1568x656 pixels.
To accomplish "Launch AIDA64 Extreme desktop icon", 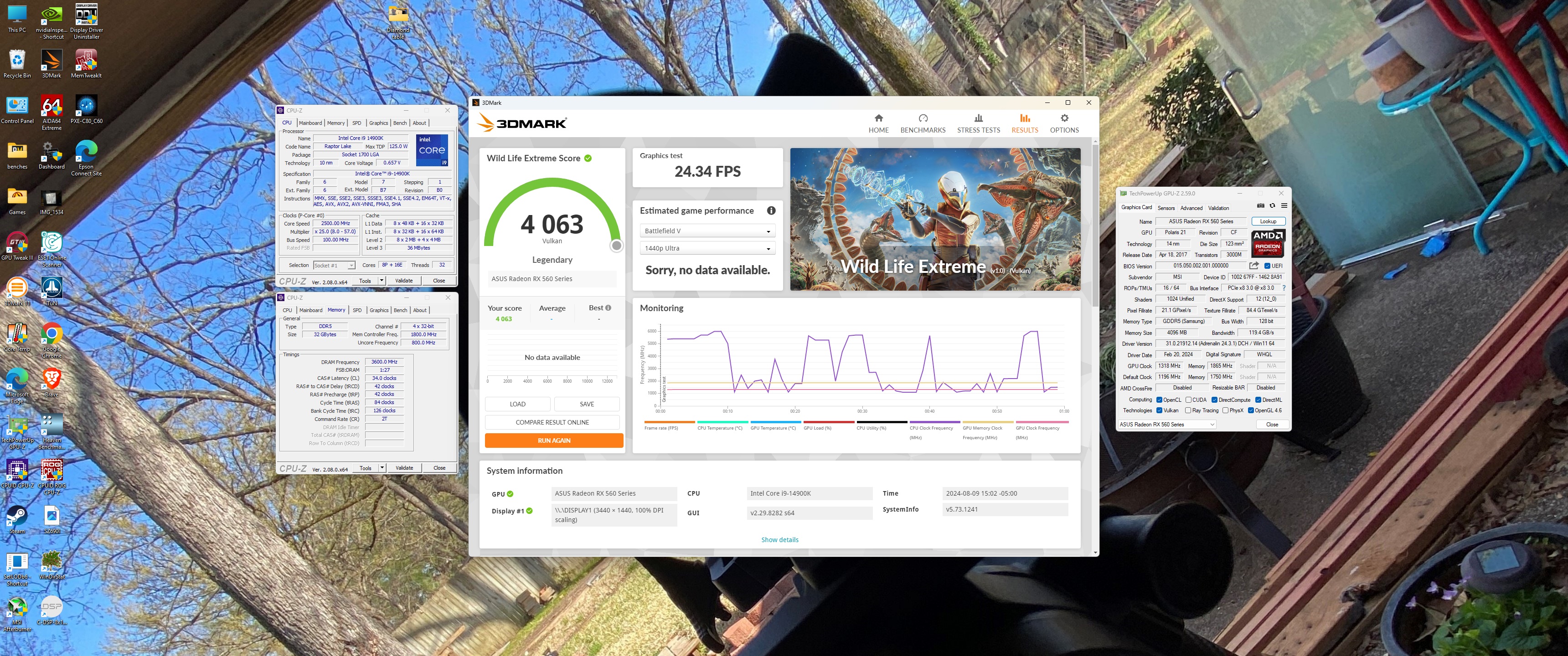I will (x=52, y=113).
